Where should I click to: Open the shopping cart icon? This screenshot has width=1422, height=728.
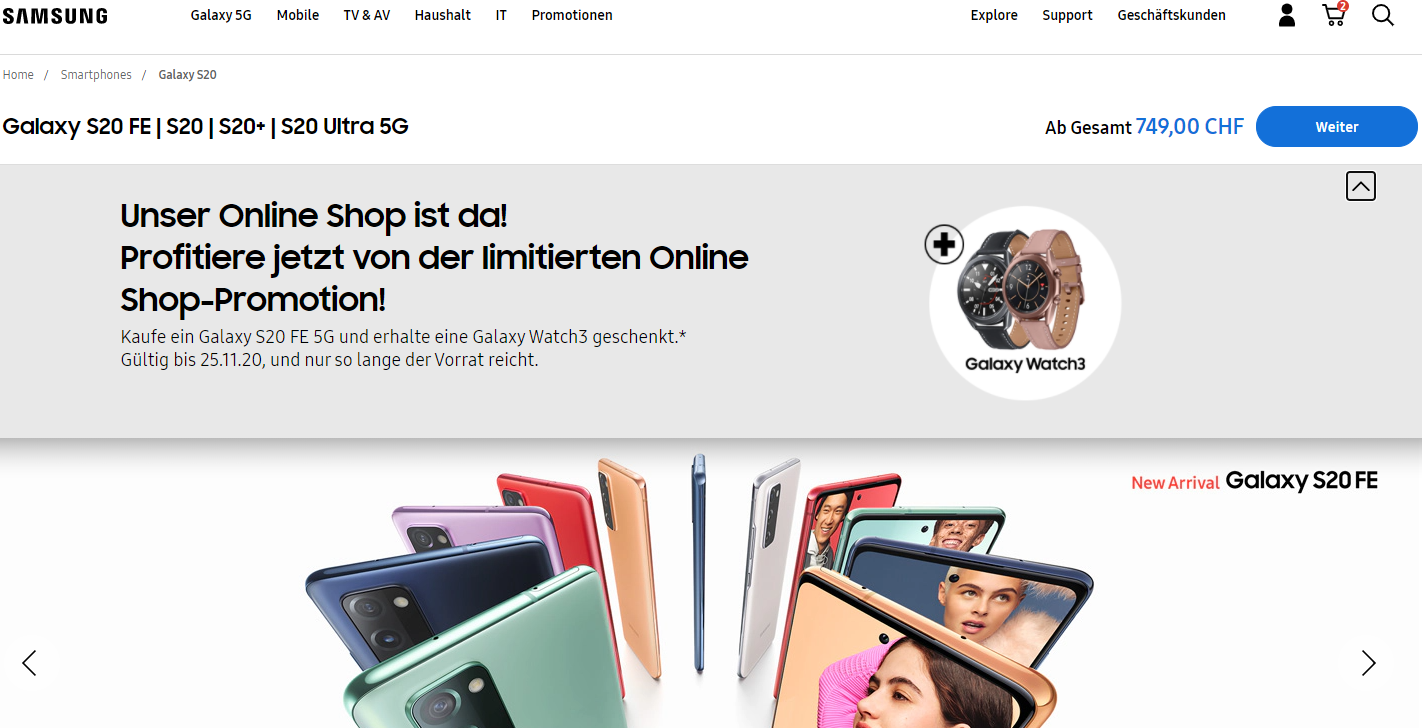pos(1334,14)
